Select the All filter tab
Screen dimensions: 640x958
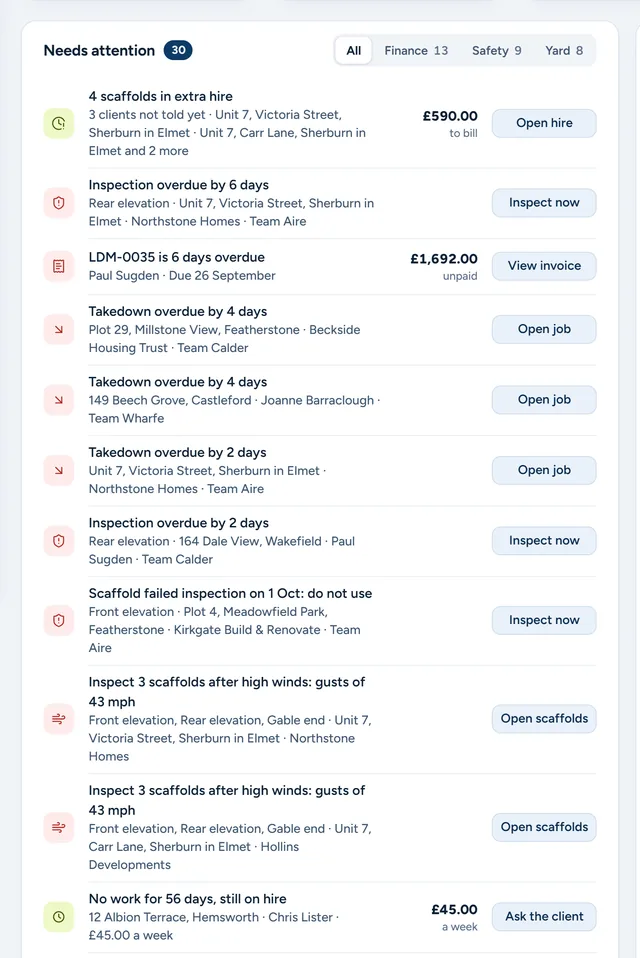pos(354,51)
